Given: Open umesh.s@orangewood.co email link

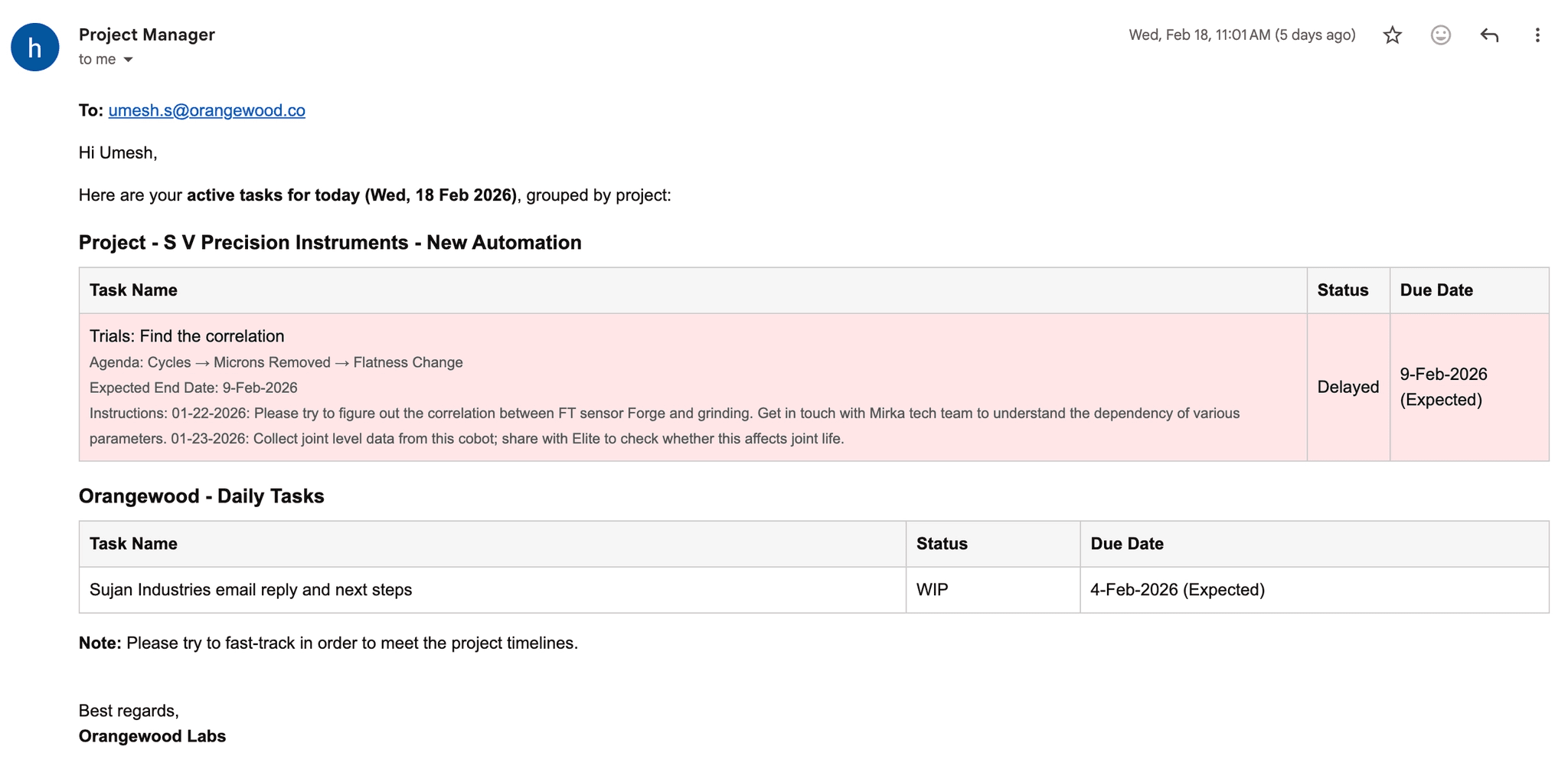Looking at the screenshot, I should (x=207, y=110).
